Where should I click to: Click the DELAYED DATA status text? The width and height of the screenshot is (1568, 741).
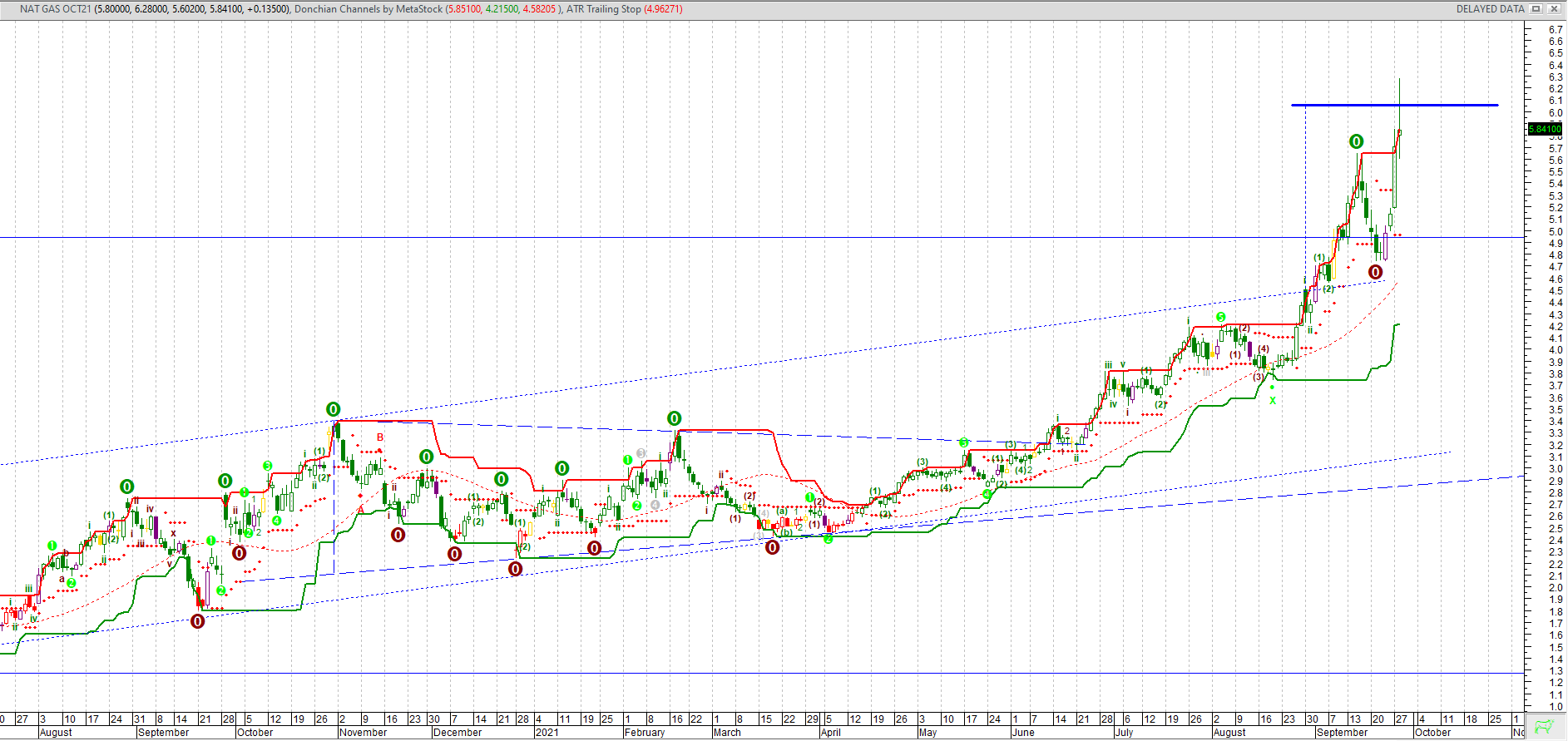pos(1490,9)
